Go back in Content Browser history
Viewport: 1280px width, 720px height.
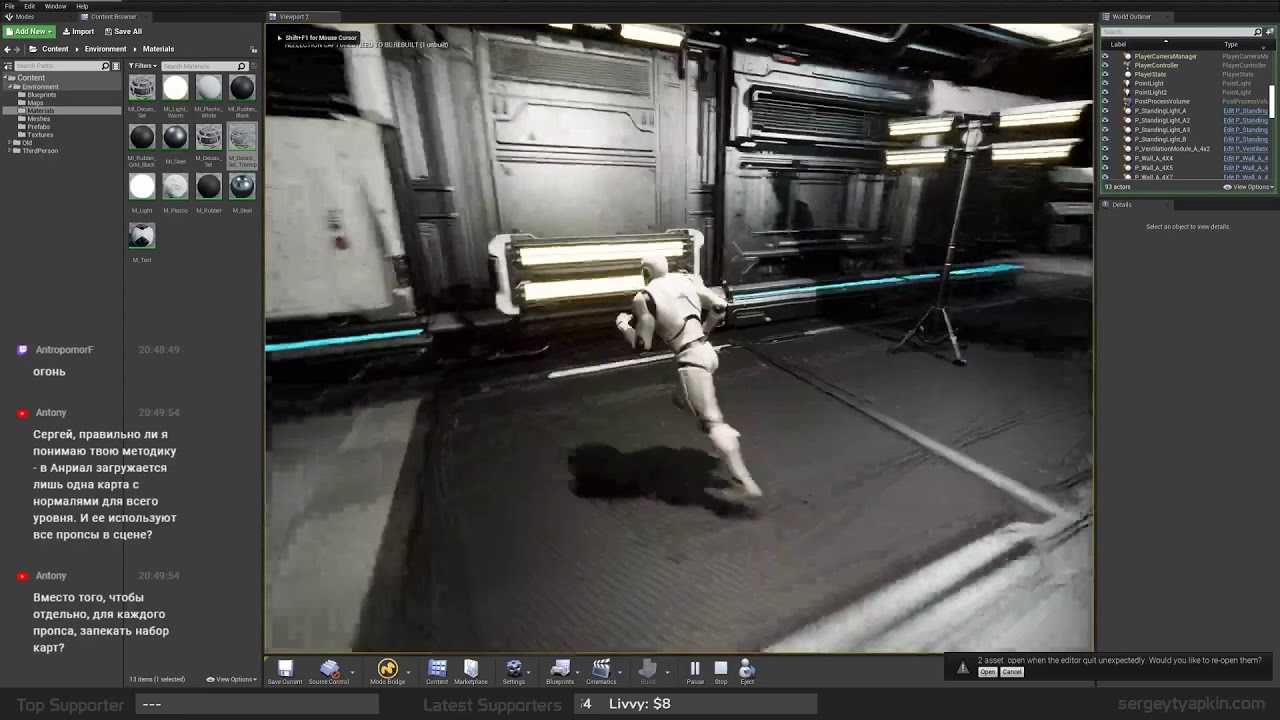point(7,49)
